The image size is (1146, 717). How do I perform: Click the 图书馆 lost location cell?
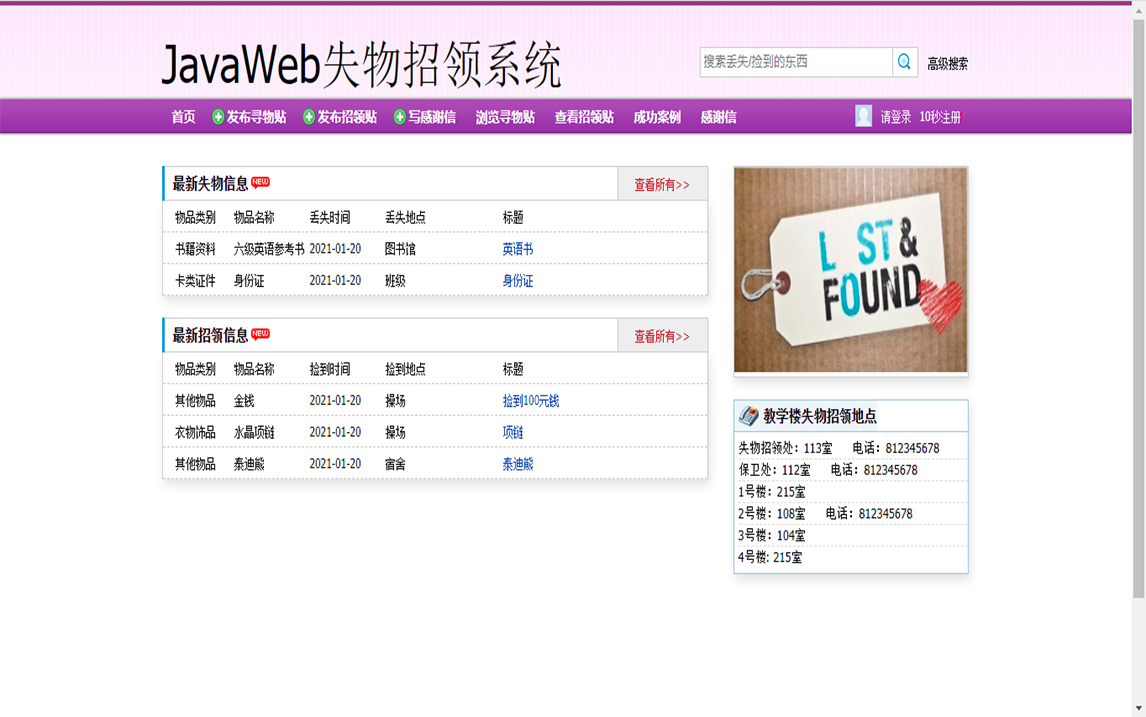(x=401, y=249)
